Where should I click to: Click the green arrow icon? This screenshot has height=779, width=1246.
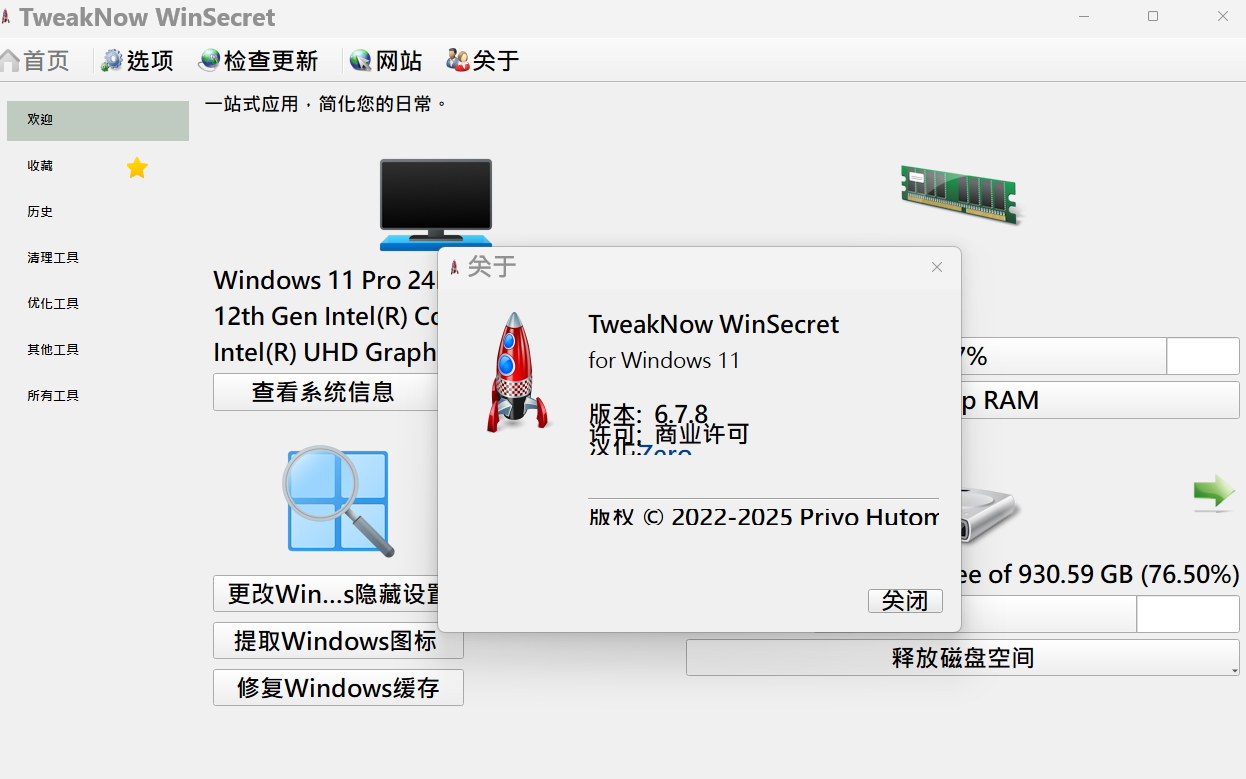click(1213, 493)
